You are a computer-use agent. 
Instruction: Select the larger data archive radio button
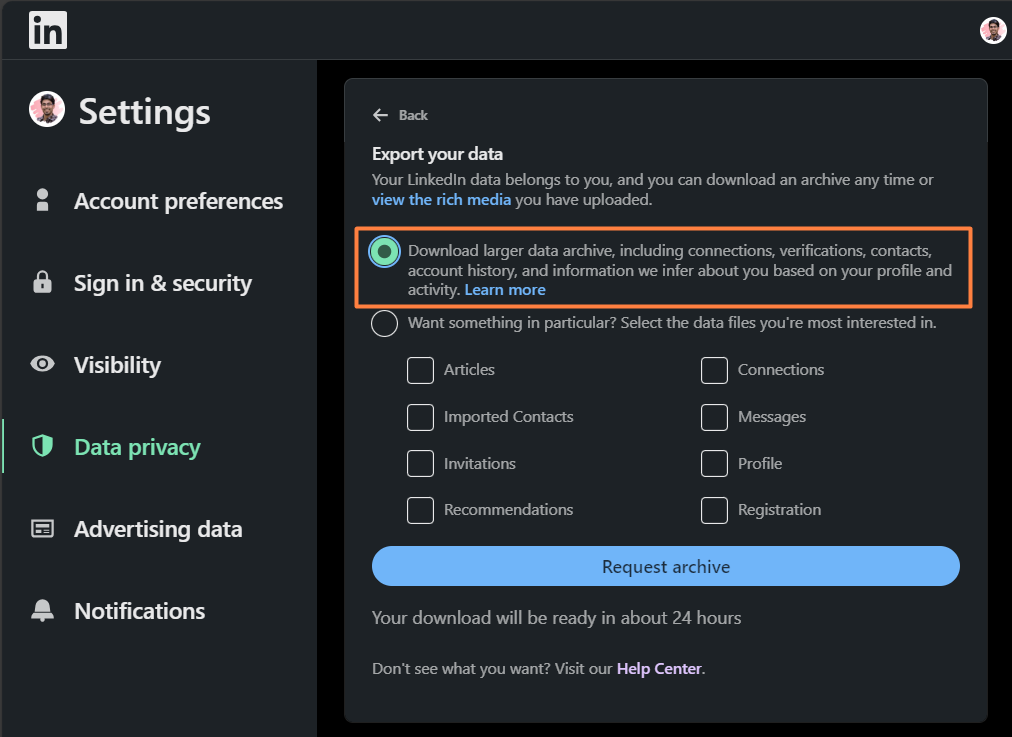click(384, 251)
